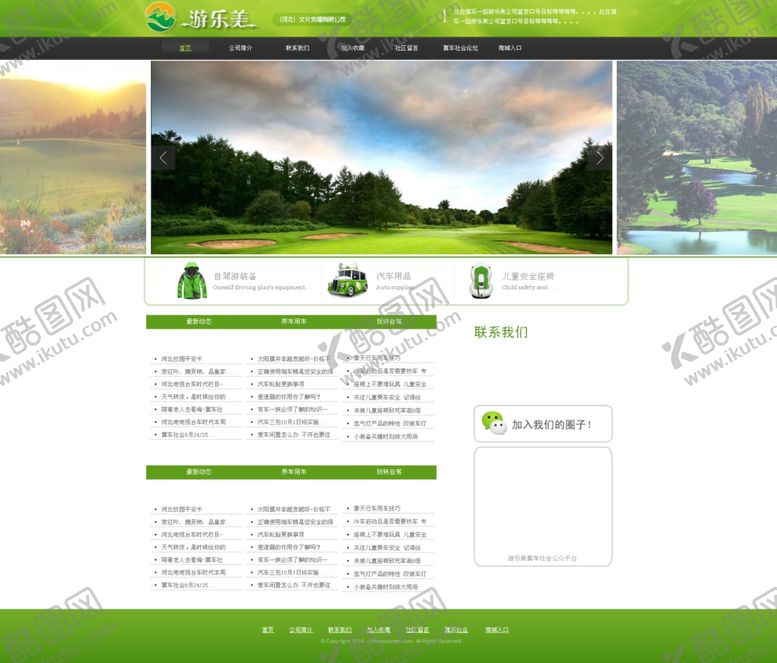Open 汽车轮胎更换事项 in the first news block
777x663 pixels.
pos(280,384)
